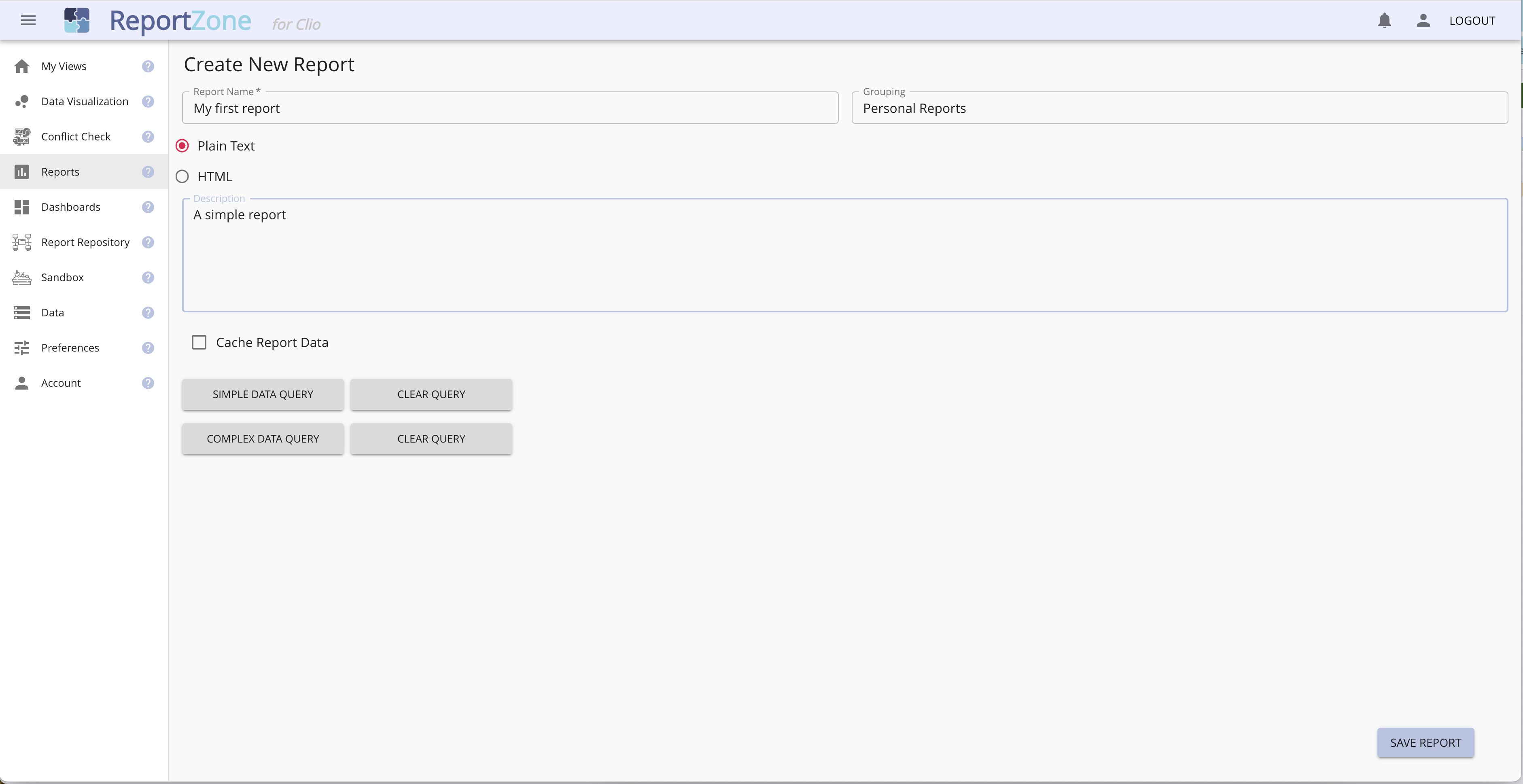Image resolution: width=1523 pixels, height=784 pixels.
Task: Click the COMPLEX DATA QUERY button
Action: [x=263, y=439]
